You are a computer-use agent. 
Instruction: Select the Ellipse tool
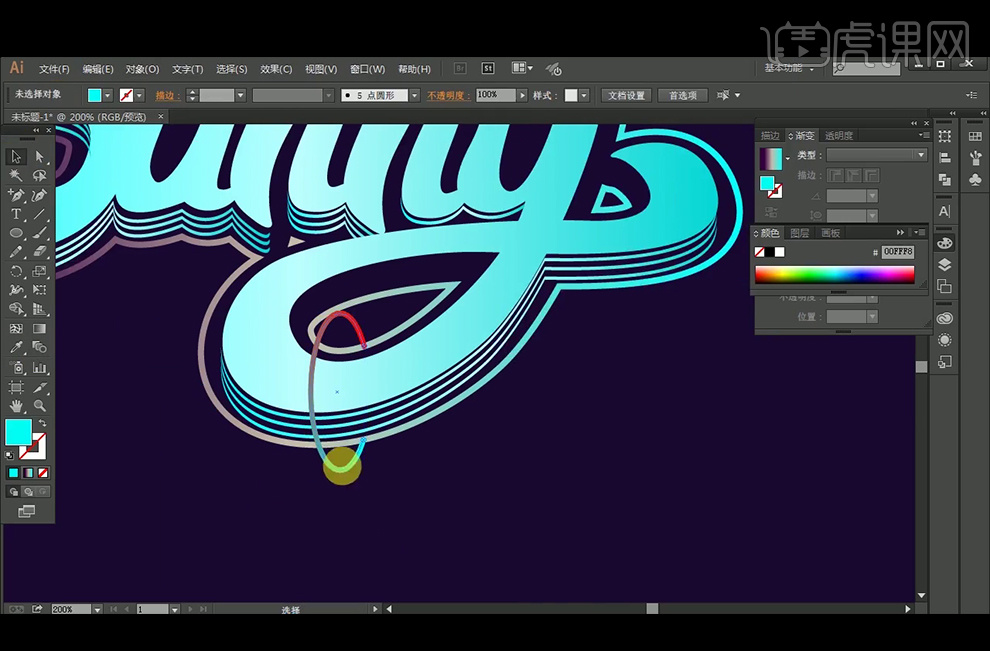pyautogui.click(x=16, y=233)
